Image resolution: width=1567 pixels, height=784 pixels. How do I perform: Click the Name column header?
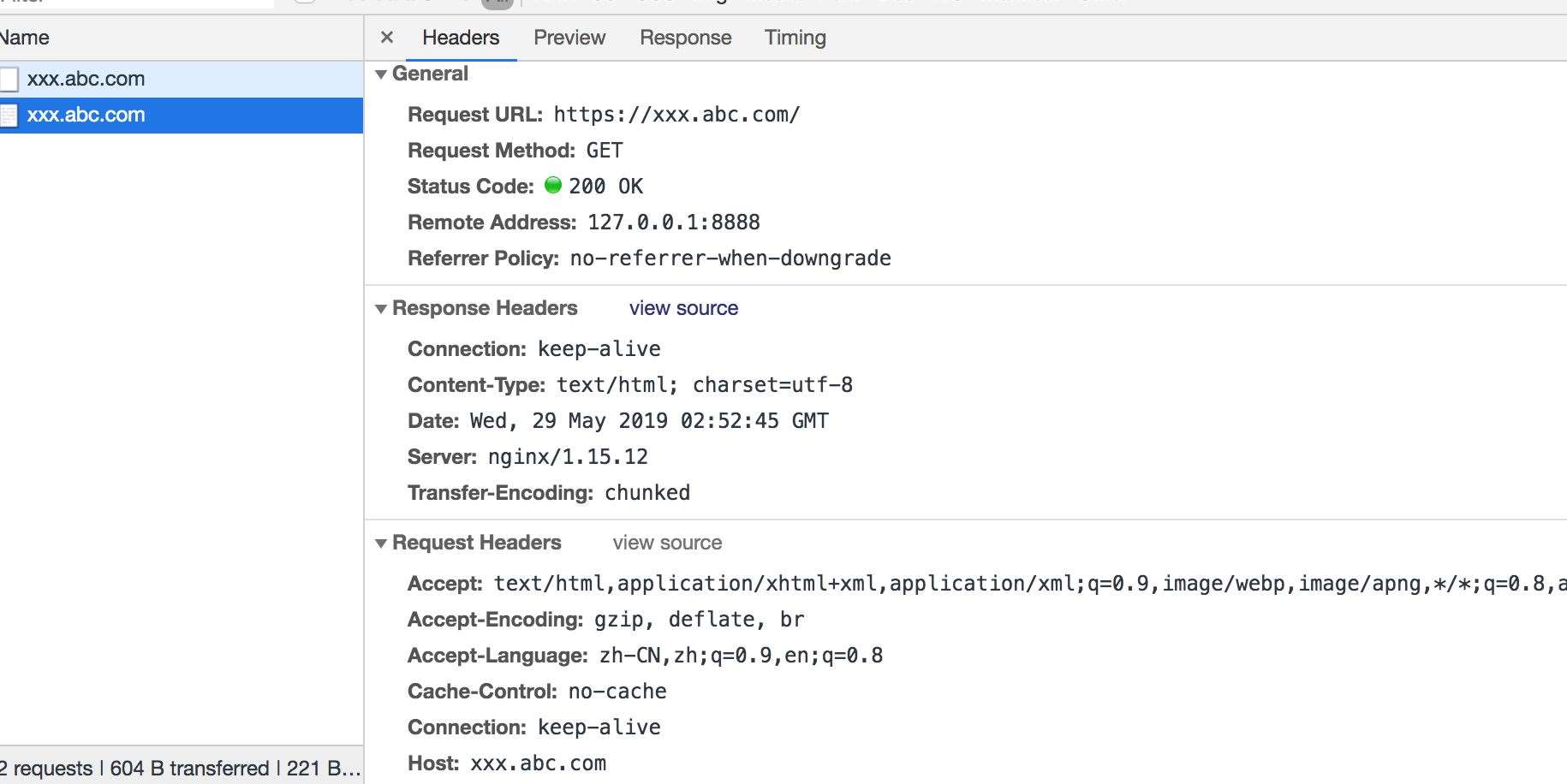(26, 38)
